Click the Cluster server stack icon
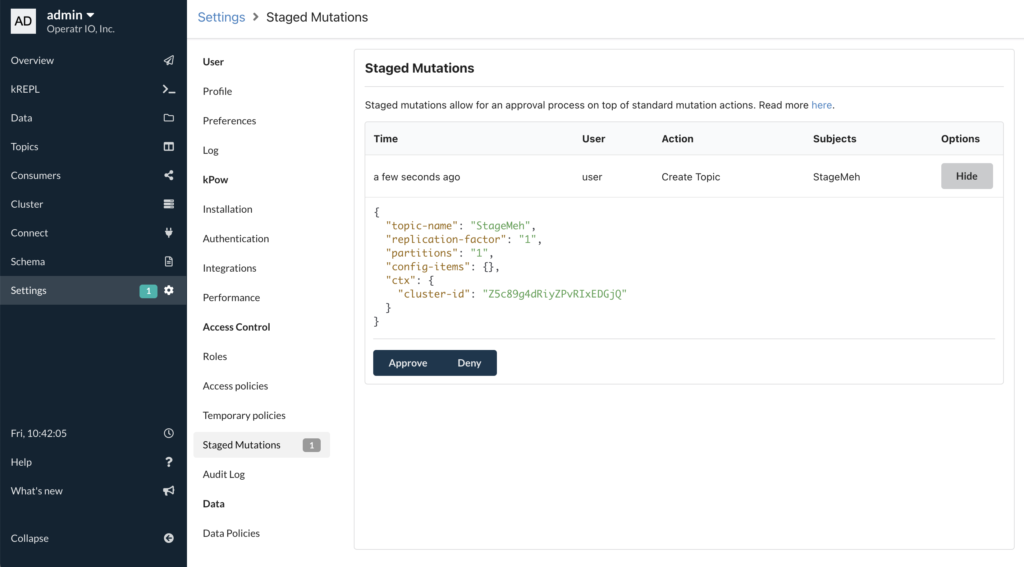This screenshot has height=567, width=1024. click(168, 204)
